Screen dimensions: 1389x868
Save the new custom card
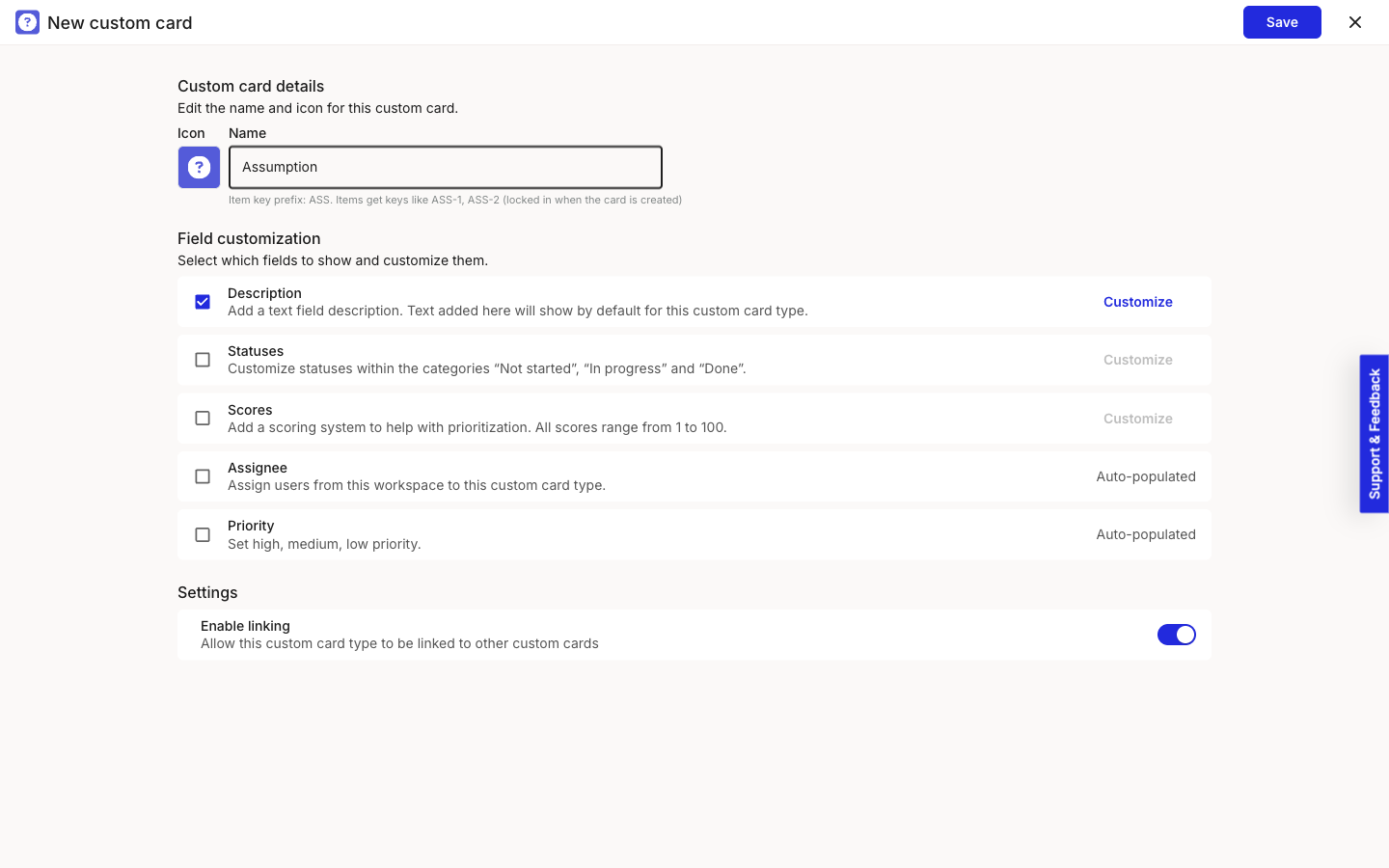click(1282, 22)
